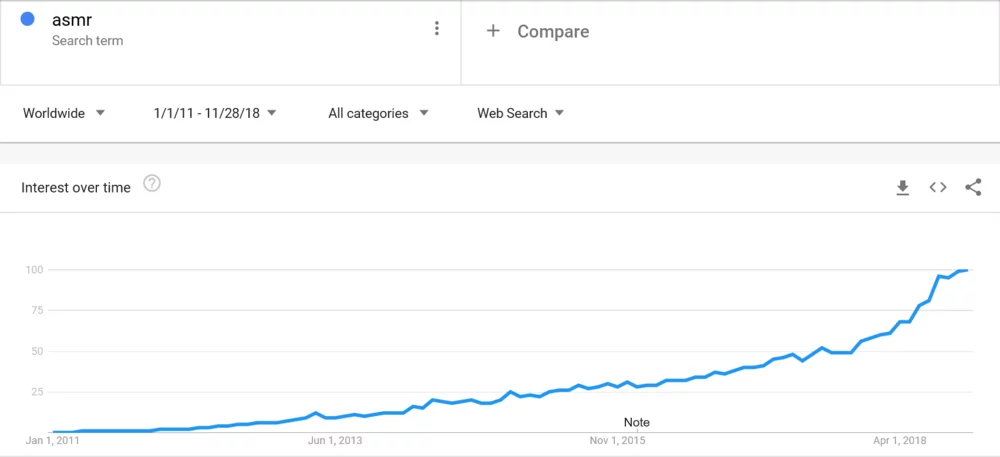
Task: Click the Nov 1, 2015 axis label
Action: (618, 440)
